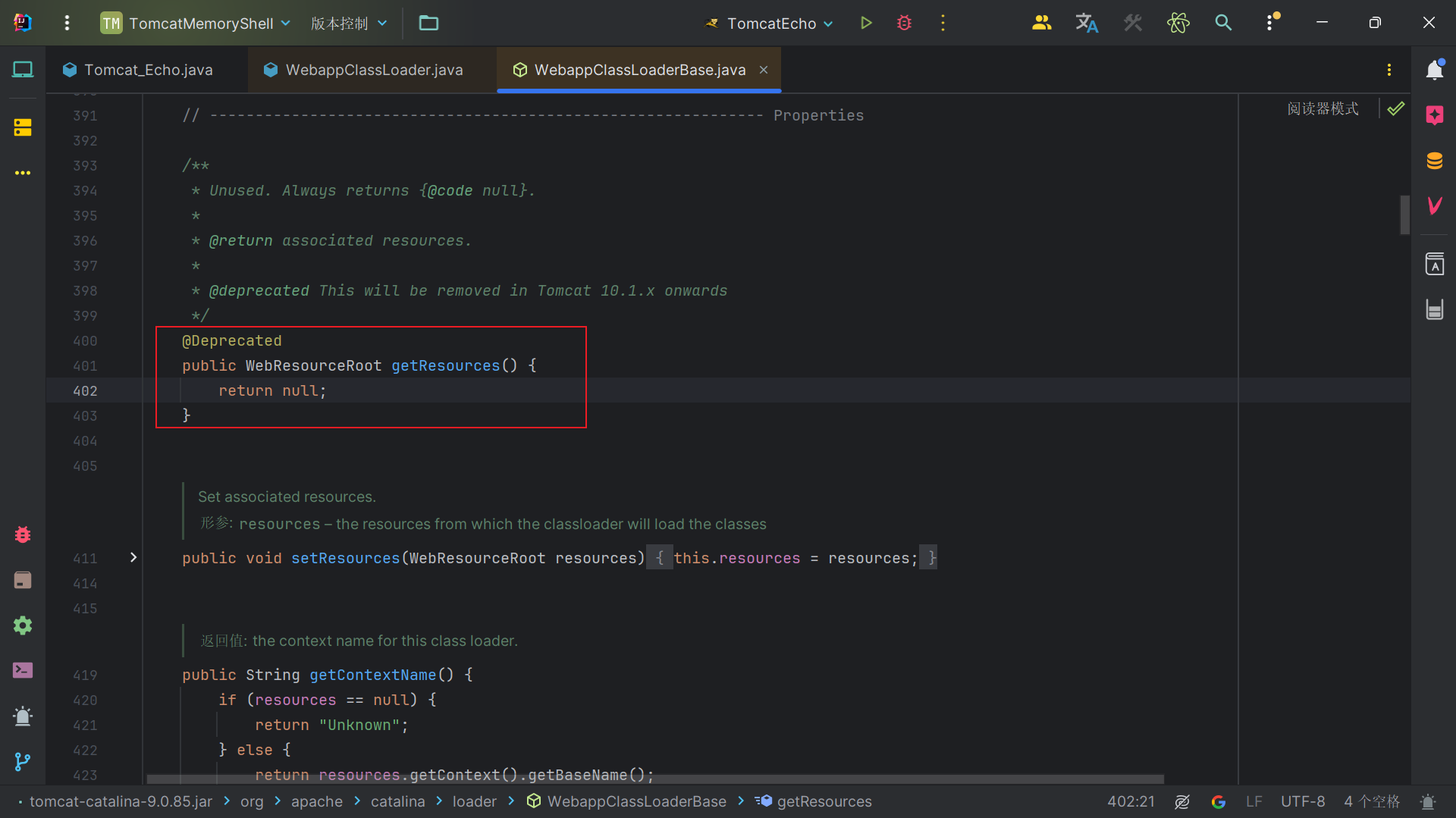Show more tool windows ellipsis
The image size is (1456, 818).
coord(23,173)
